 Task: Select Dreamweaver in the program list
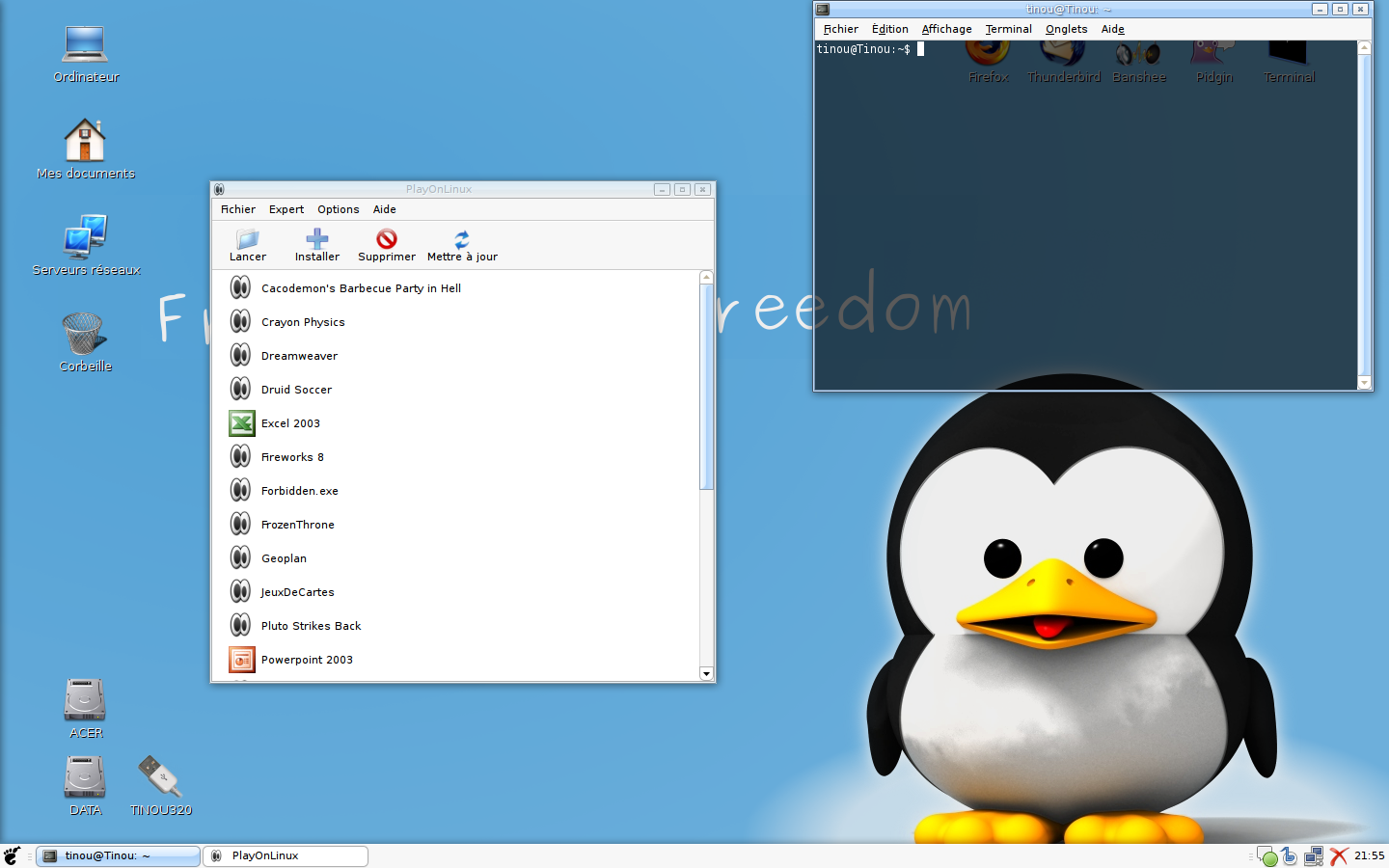(x=299, y=356)
